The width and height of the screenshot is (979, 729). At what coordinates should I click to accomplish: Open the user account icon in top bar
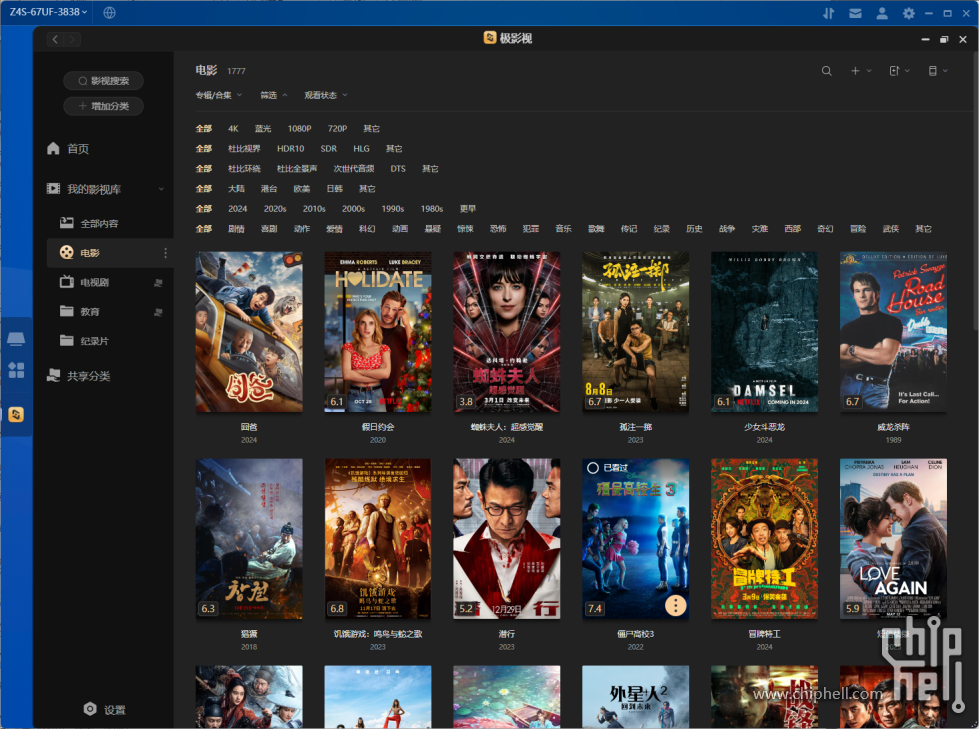coord(882,13)
